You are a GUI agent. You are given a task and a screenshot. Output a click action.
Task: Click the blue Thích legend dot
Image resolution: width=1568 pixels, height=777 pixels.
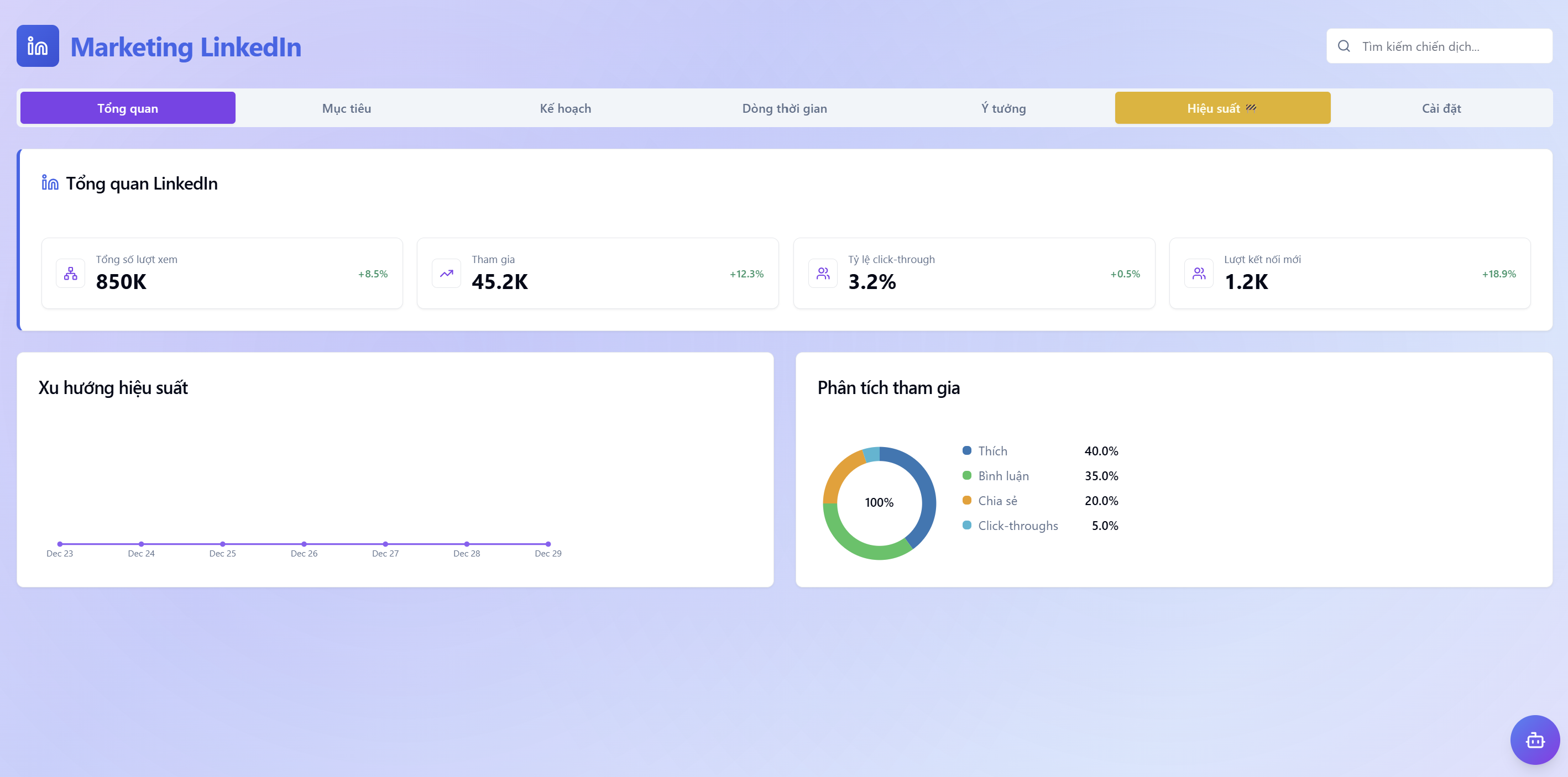tap(966, 450)
